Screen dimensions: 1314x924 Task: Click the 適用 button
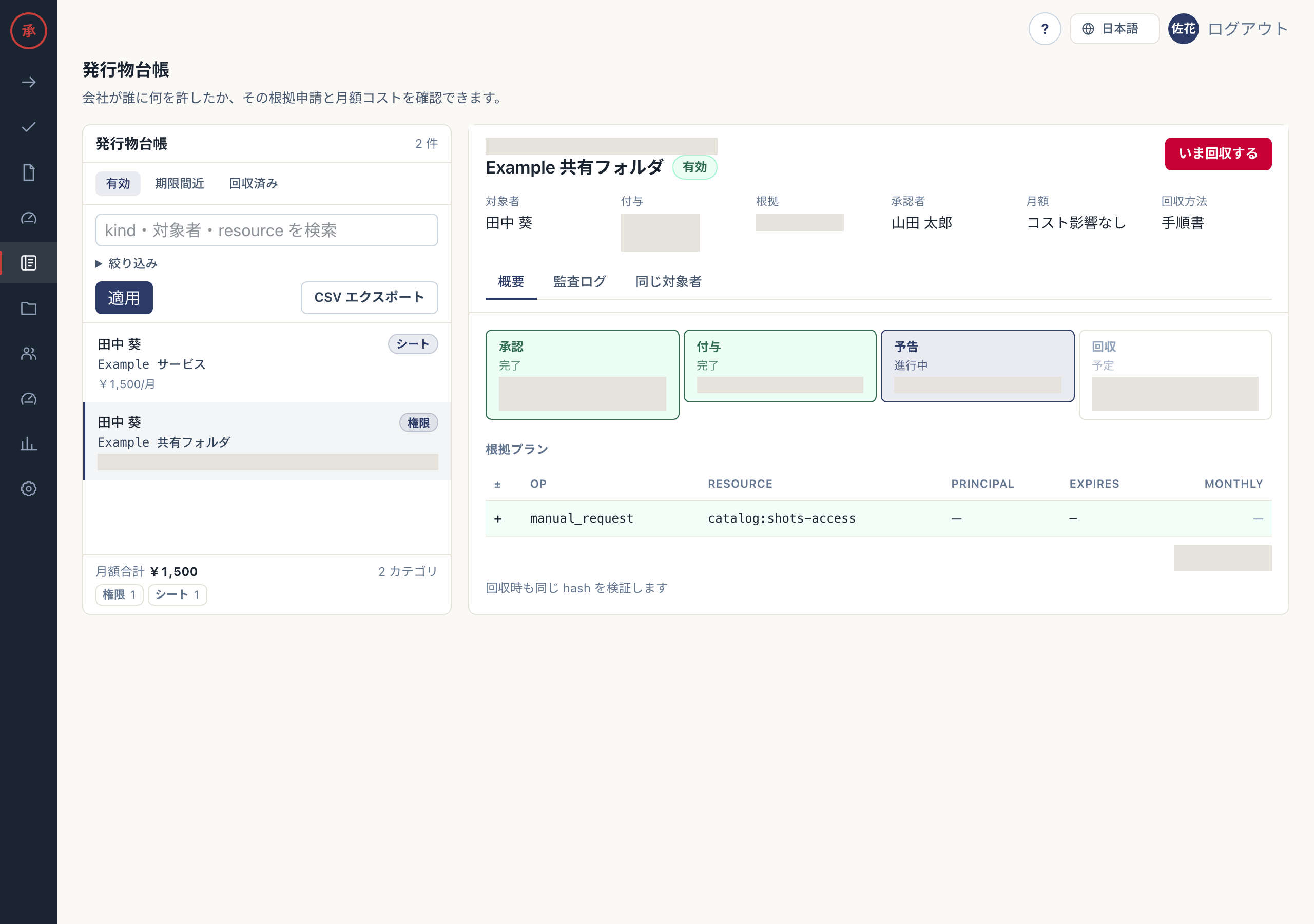[124, 298]
